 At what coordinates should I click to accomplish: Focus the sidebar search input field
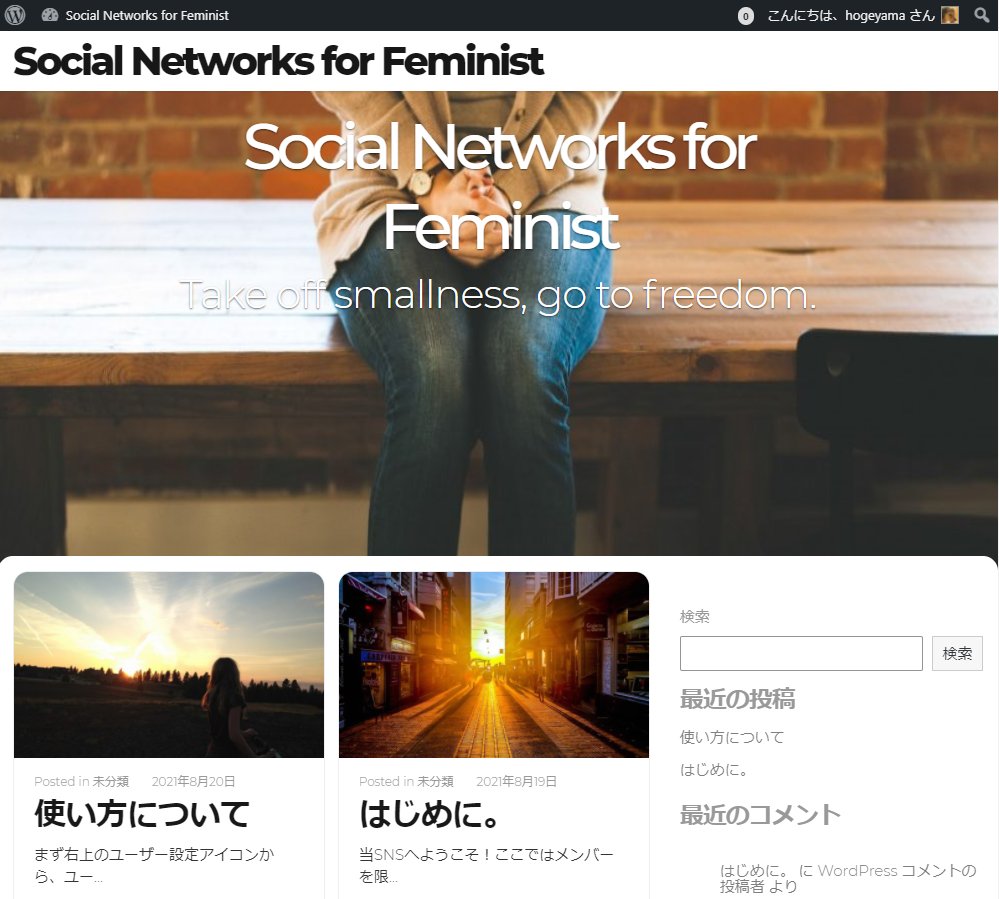click(x=801, y=653)
